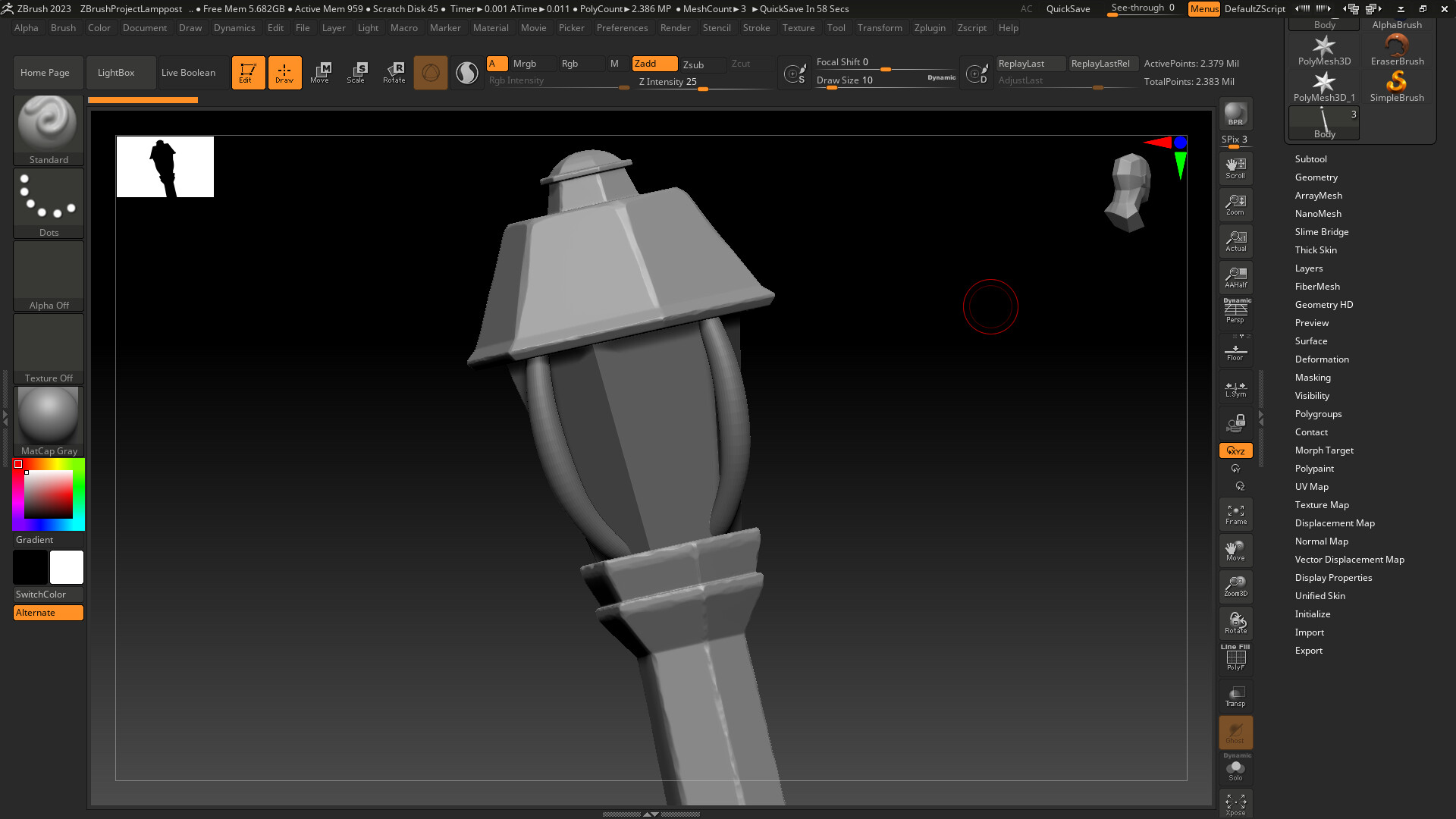Select the Scale gizmo tool
The height and width of the screenshot is (819, 1456).
[356, 72]
